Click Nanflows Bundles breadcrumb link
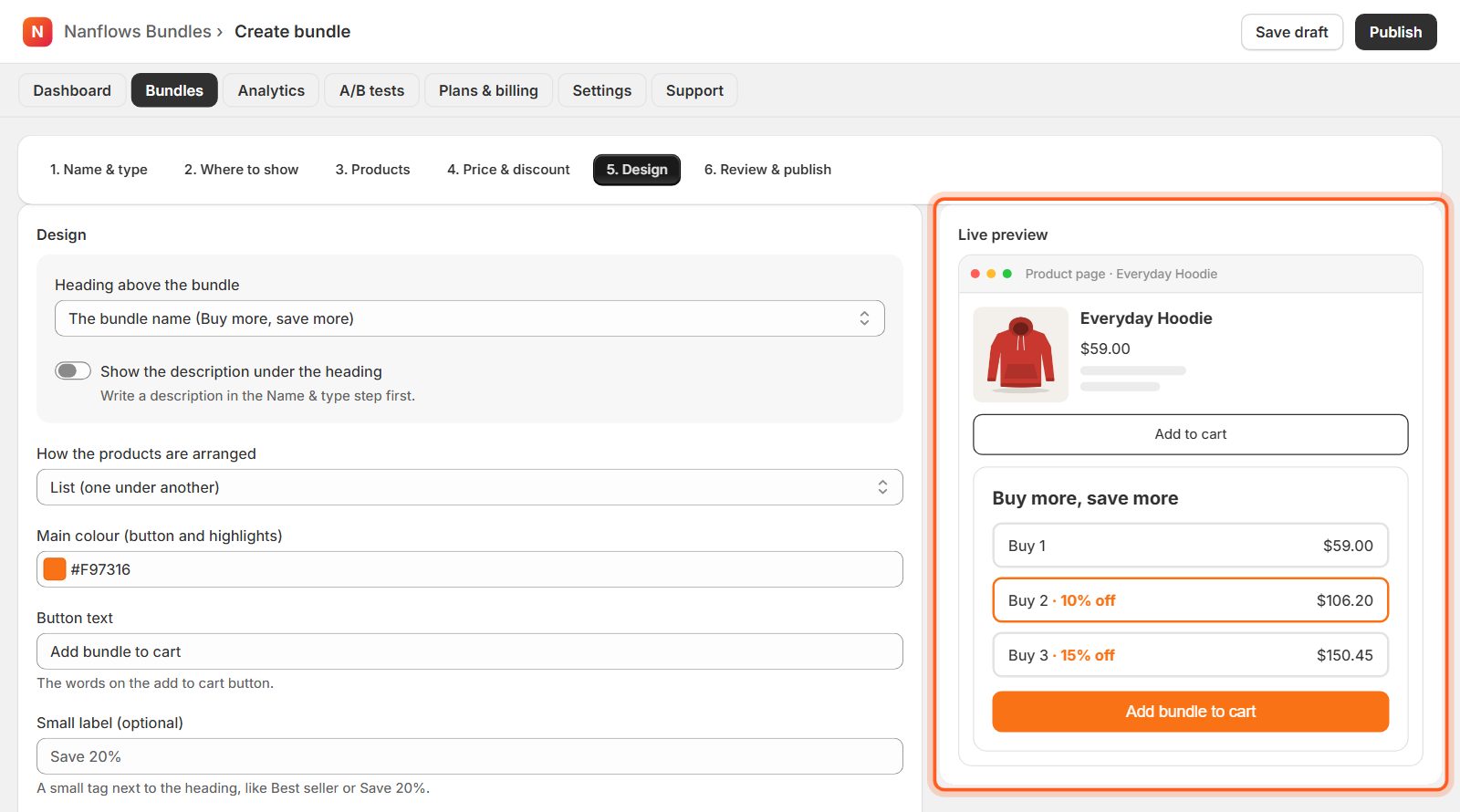The width and height of the screenshot is (1460, 812). 138,32
